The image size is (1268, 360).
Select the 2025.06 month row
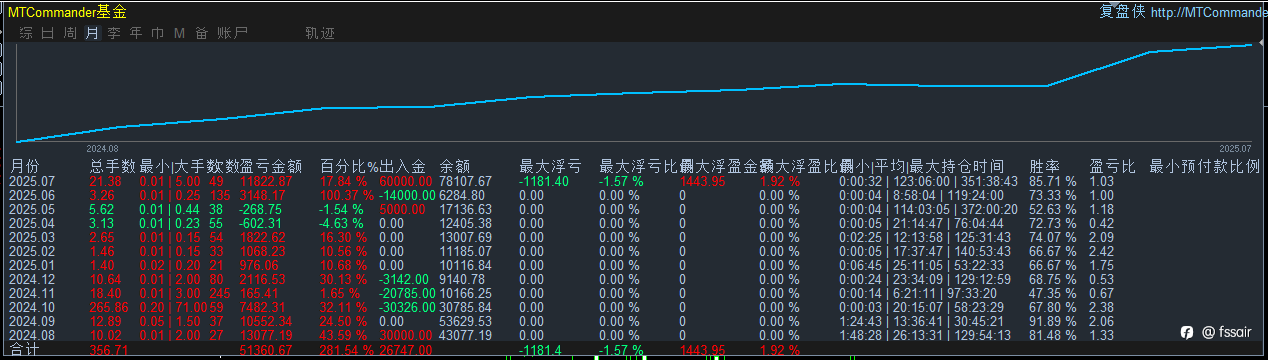click(634, 195)
